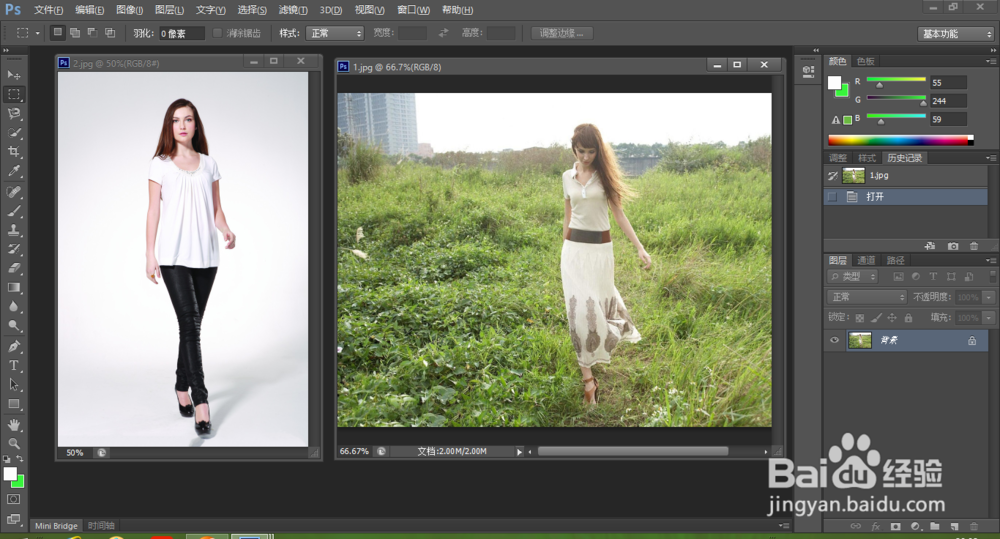Click the 调整边缘 refine edge button
This screenshot has width=1000, height=539.
[x=562, y=33]
